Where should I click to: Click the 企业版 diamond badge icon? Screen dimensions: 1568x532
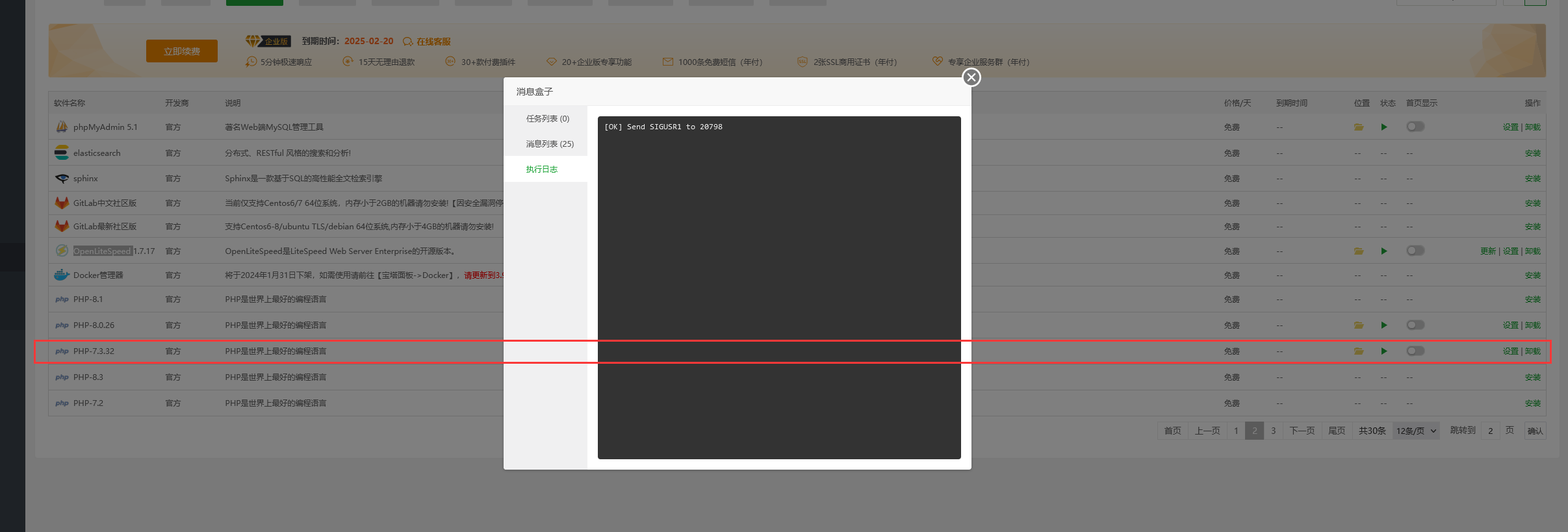pyautogui.click(x=268, y=41)
